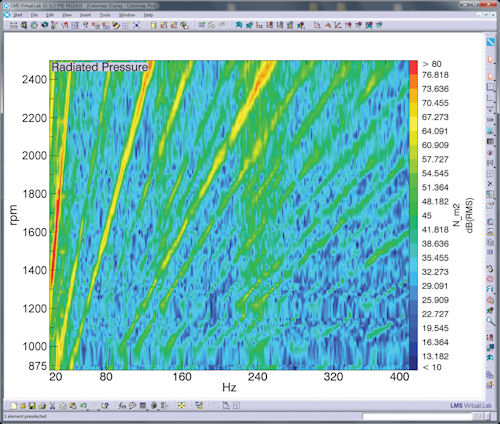The image size is (500, 424).
Task: Click the command input field in the status bar
Action: pyautogui.click(x=418, y=417)
